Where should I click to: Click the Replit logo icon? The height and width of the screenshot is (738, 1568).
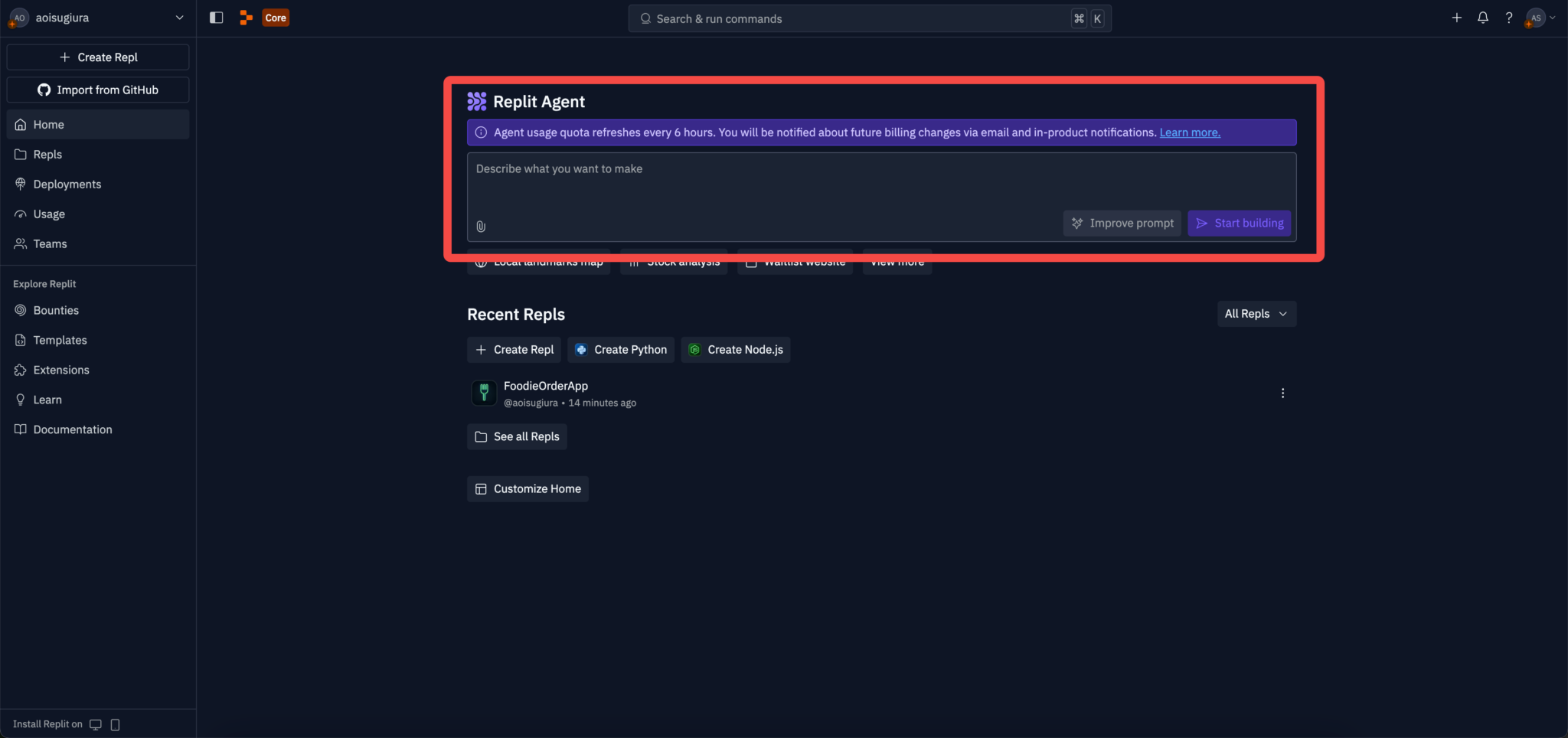click(x=246, y=18)
